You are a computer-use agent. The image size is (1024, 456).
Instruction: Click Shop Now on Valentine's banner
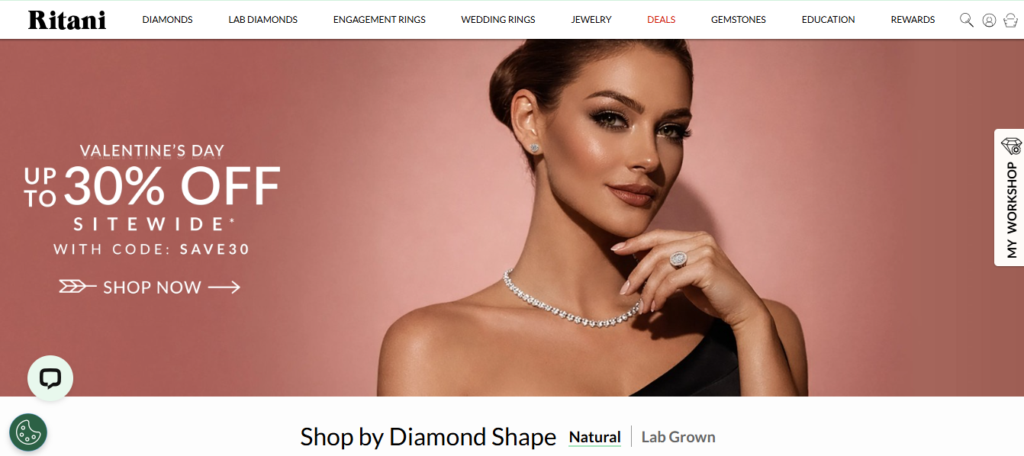(x=152, y=287)
